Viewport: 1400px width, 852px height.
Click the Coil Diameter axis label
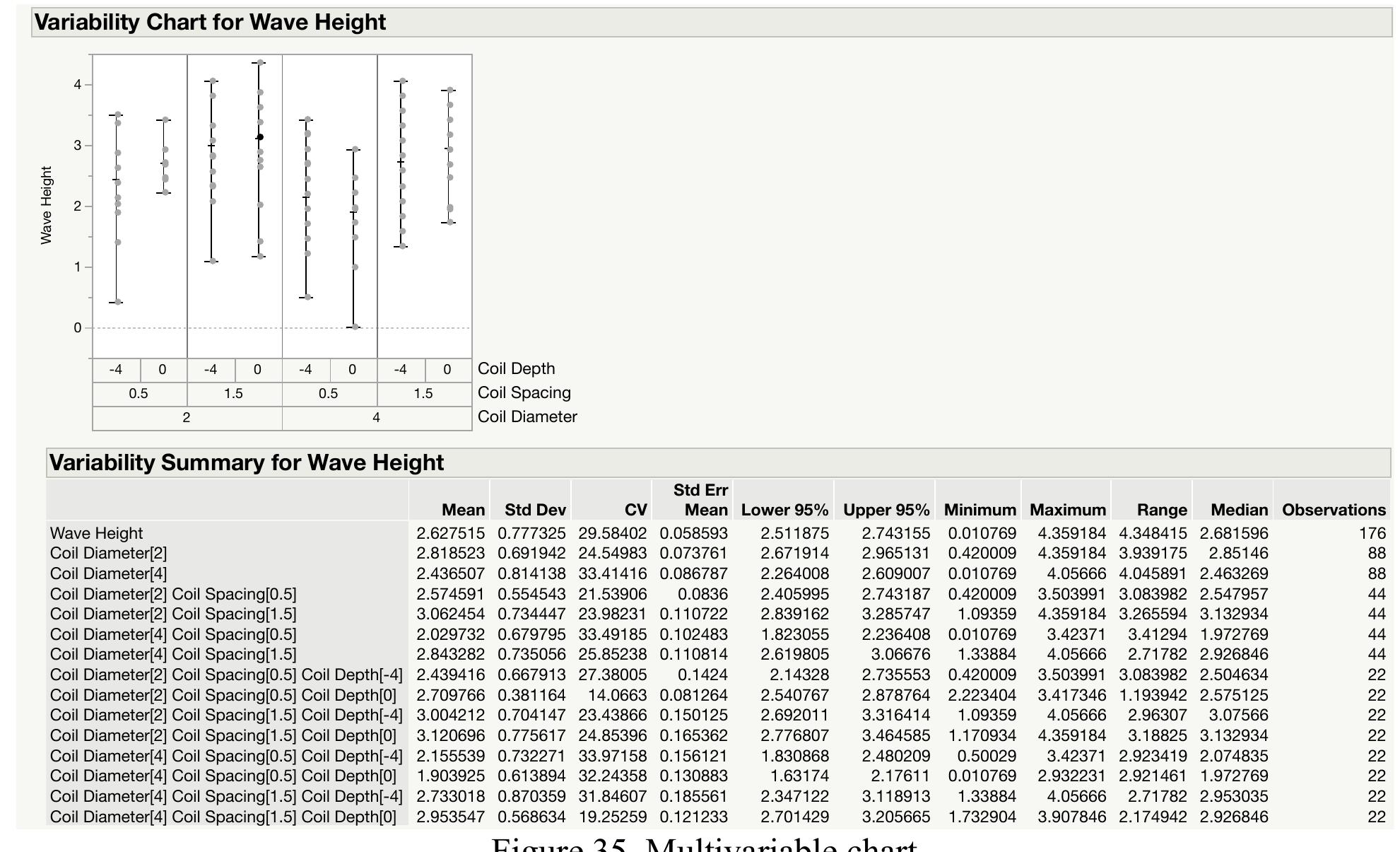[527, 416]
